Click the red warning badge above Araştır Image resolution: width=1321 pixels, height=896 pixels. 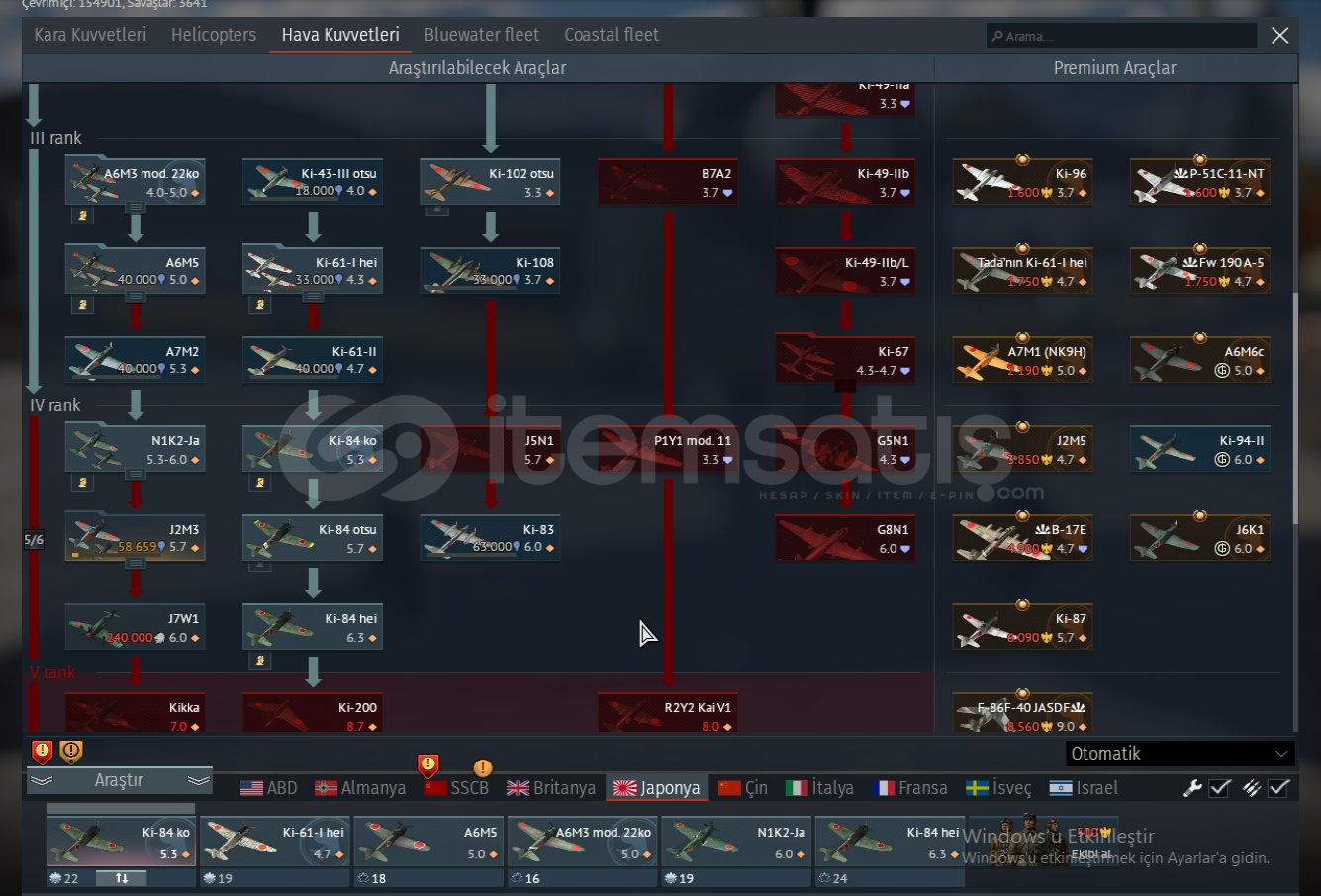click(x=43, y=752)
